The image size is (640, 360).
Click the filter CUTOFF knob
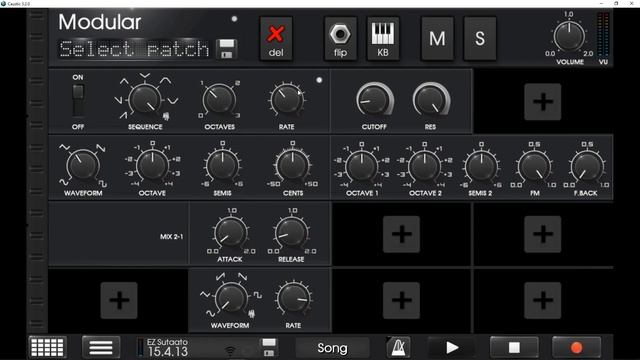click(x=374, y=100)
